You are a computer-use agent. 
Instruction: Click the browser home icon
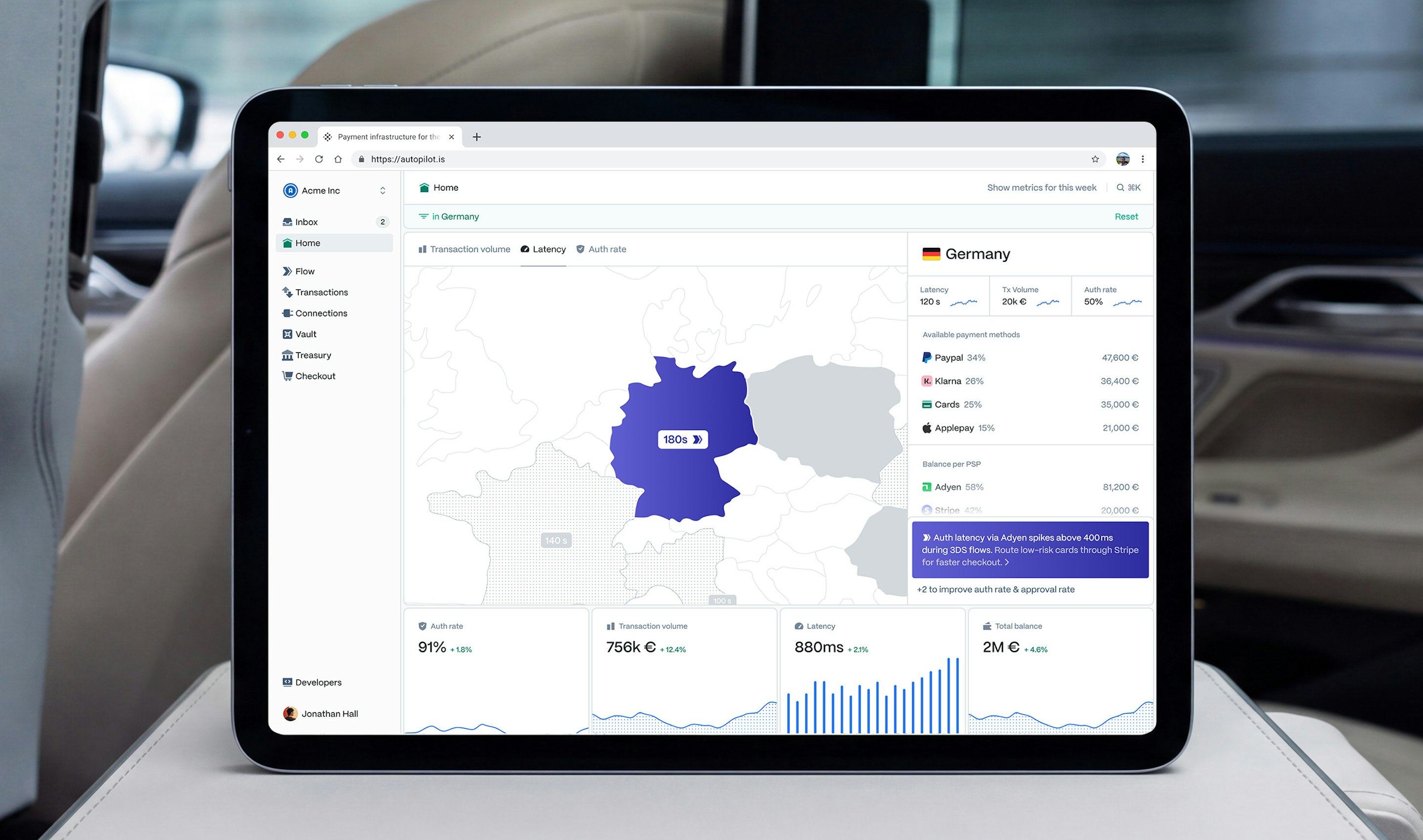338,159
